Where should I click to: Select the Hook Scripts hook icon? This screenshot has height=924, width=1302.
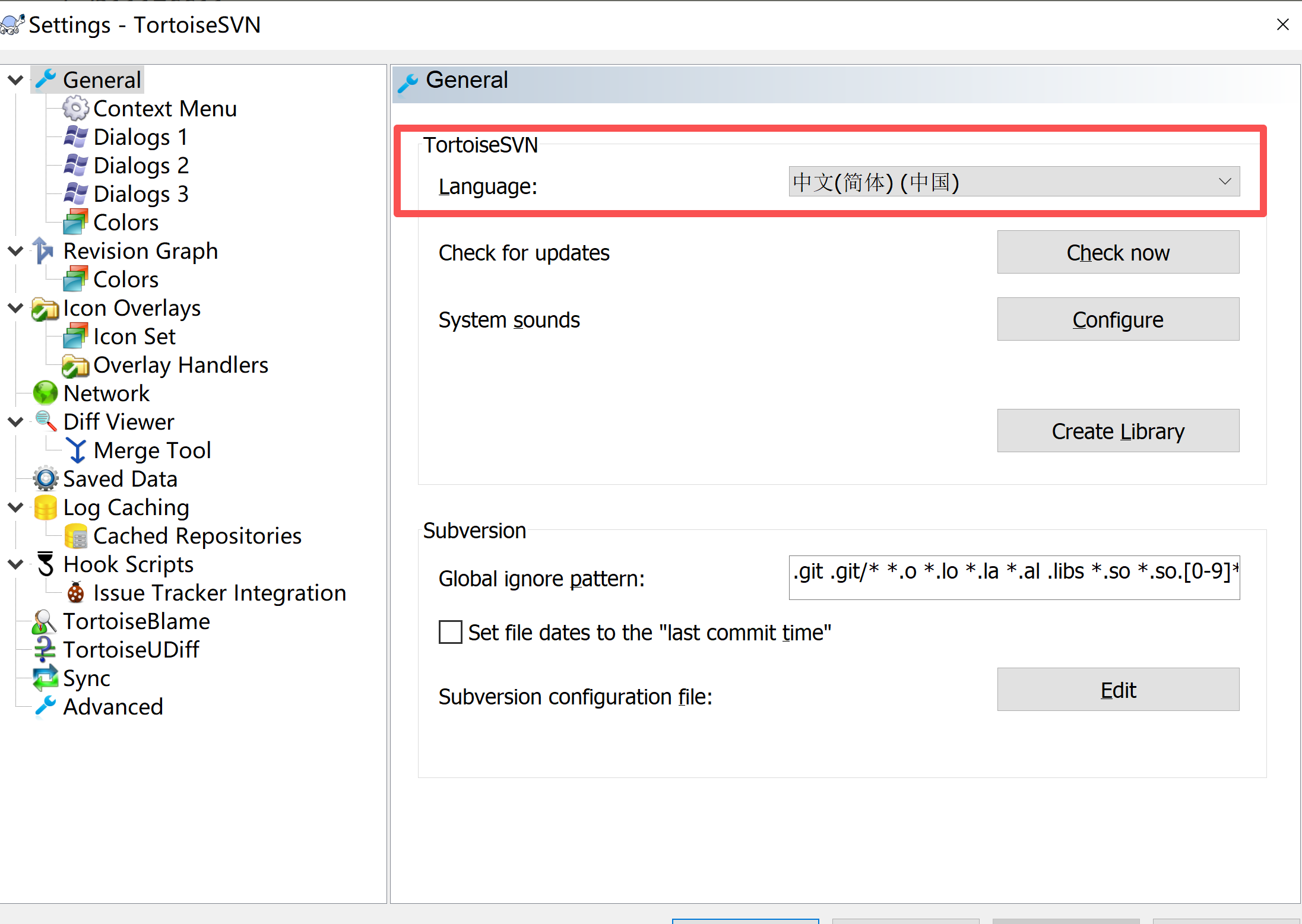tap(45, 564)
